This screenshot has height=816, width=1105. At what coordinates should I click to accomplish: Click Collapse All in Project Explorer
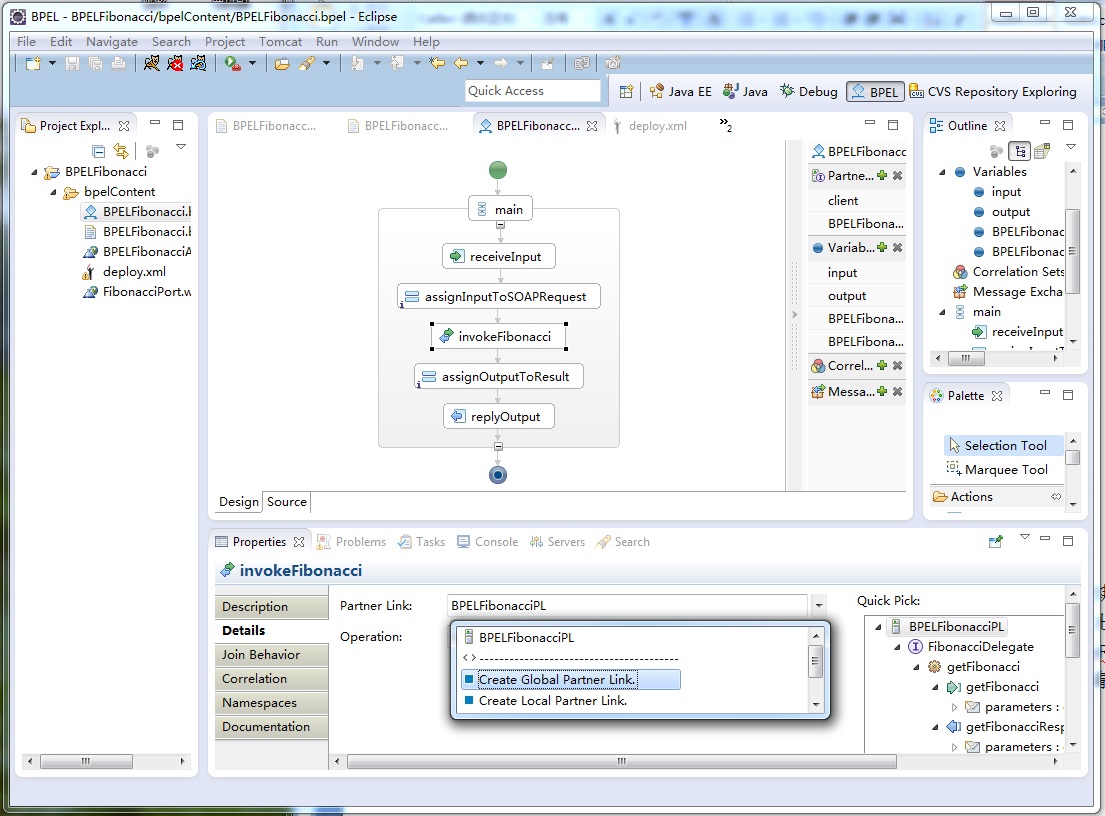click(x=98, y=151)
